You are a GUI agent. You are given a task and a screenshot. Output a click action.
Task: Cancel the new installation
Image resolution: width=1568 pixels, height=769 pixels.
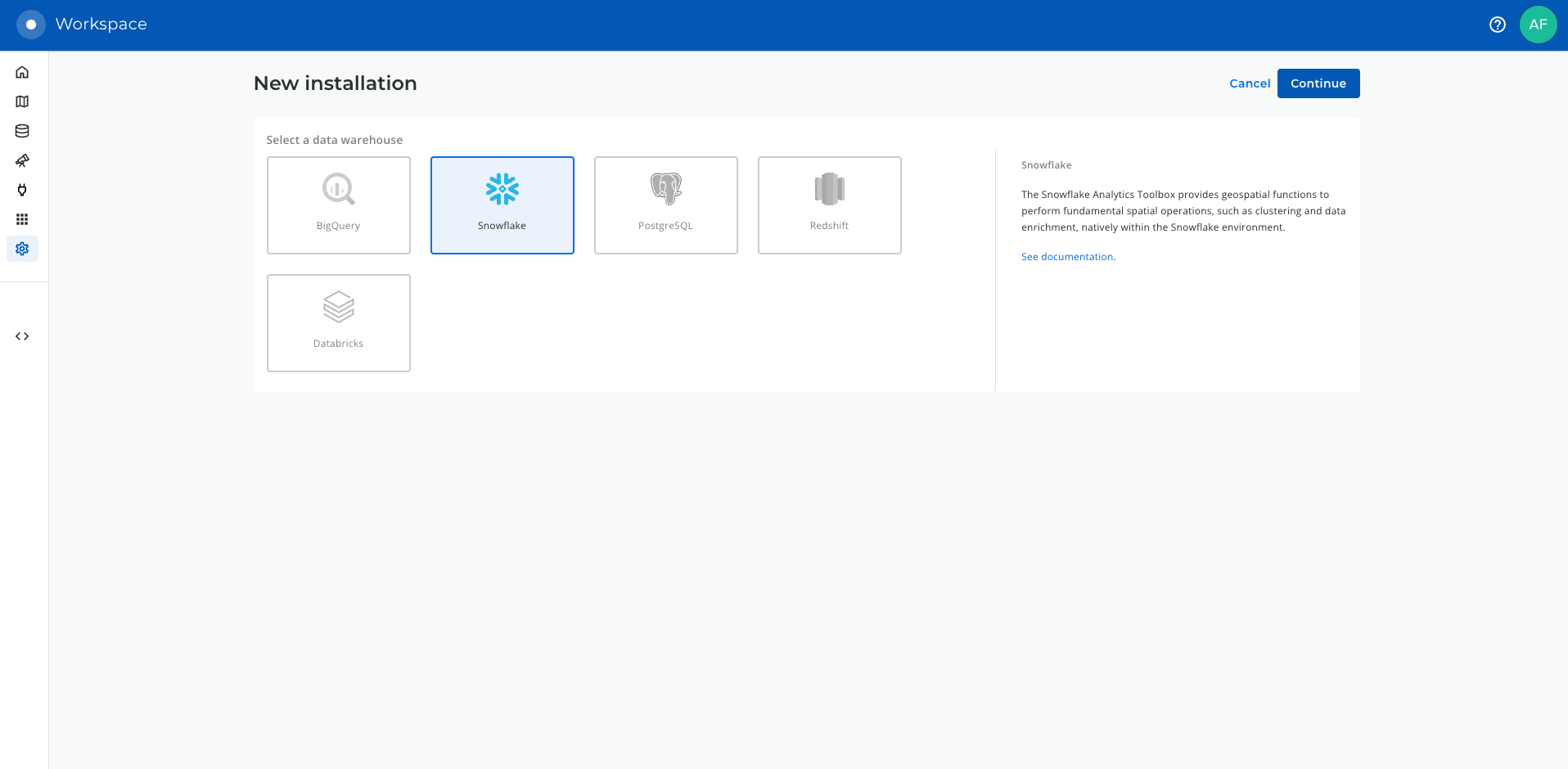[1250, 83]
